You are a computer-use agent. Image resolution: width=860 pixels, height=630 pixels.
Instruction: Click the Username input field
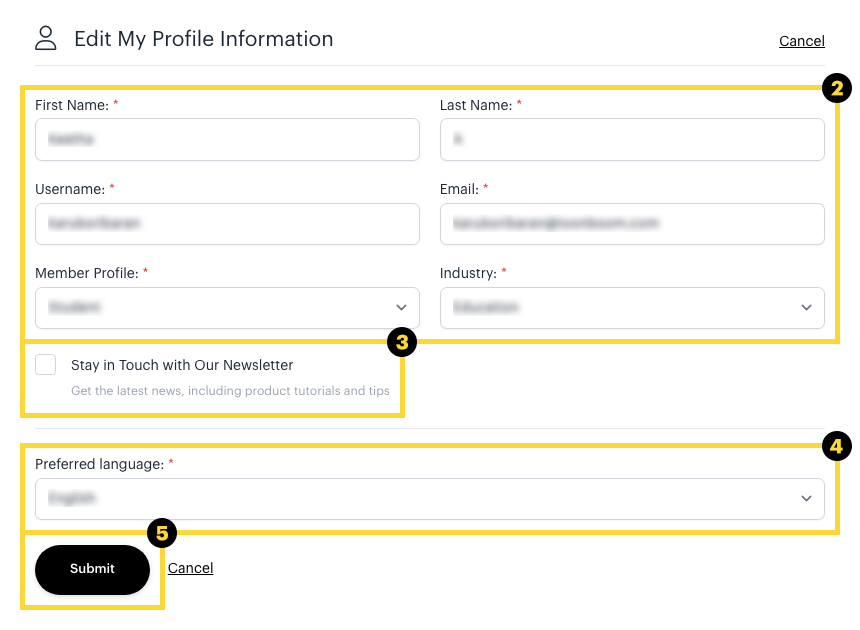(x=227, y=224)
